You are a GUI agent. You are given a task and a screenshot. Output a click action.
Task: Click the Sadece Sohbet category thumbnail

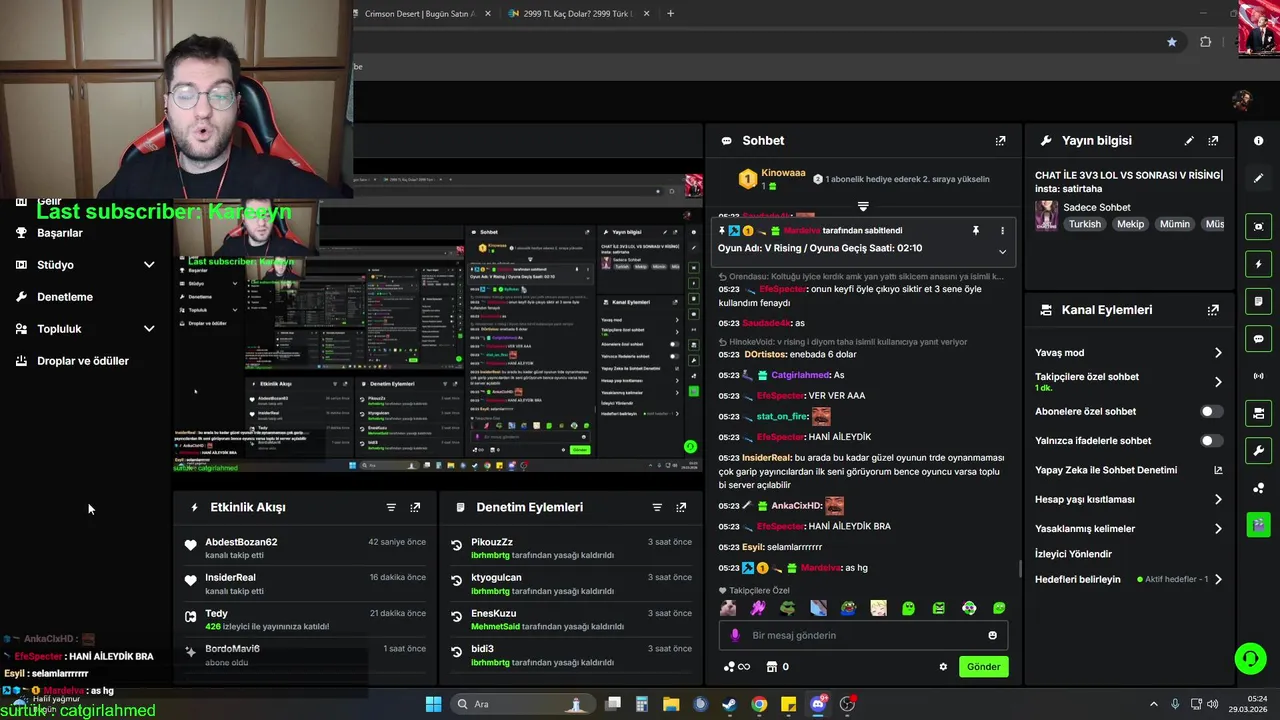(x=1046, y=215)
